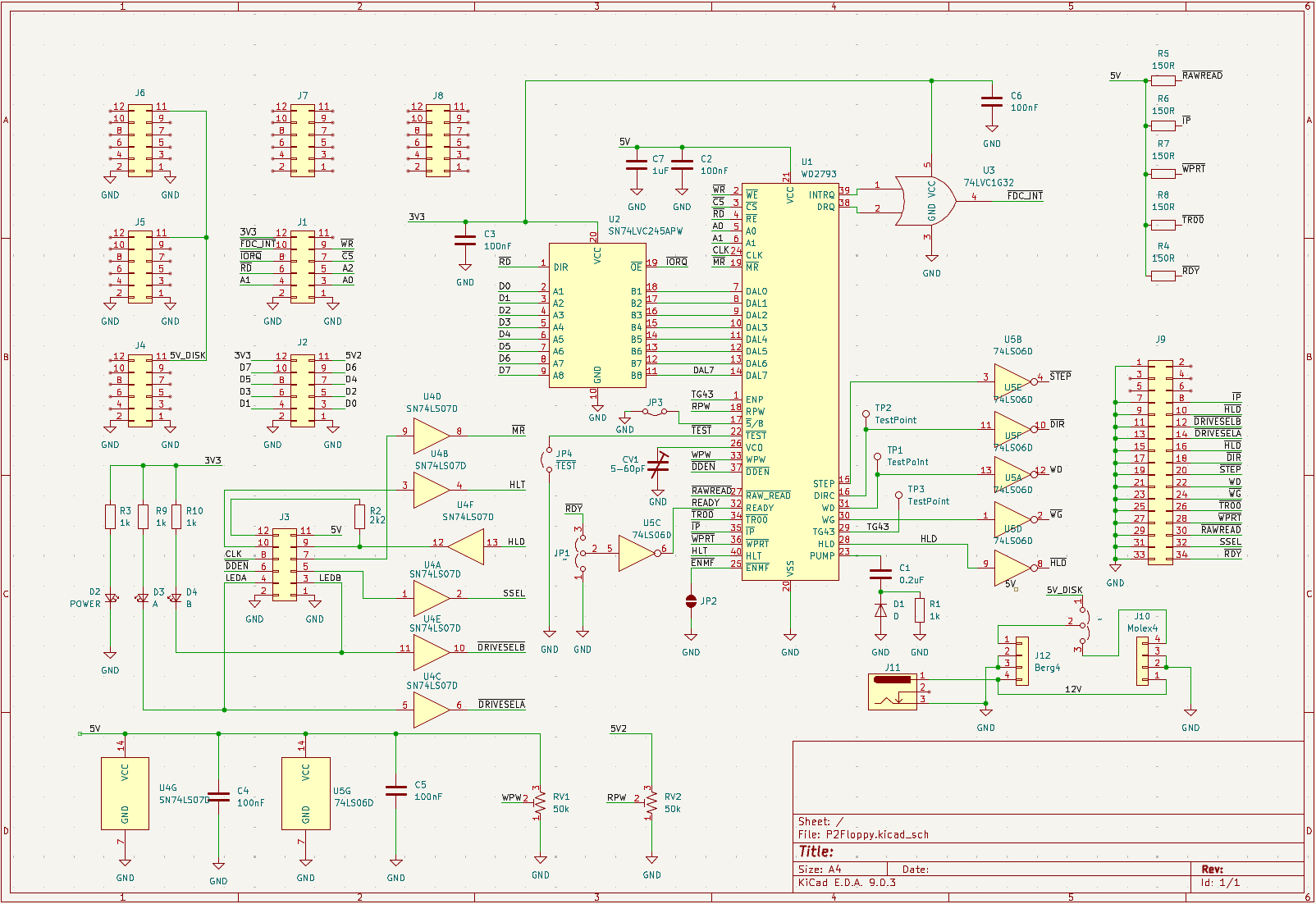Select the U4D buffer driving MR
1316x904 pixels.
coord(432,436)
